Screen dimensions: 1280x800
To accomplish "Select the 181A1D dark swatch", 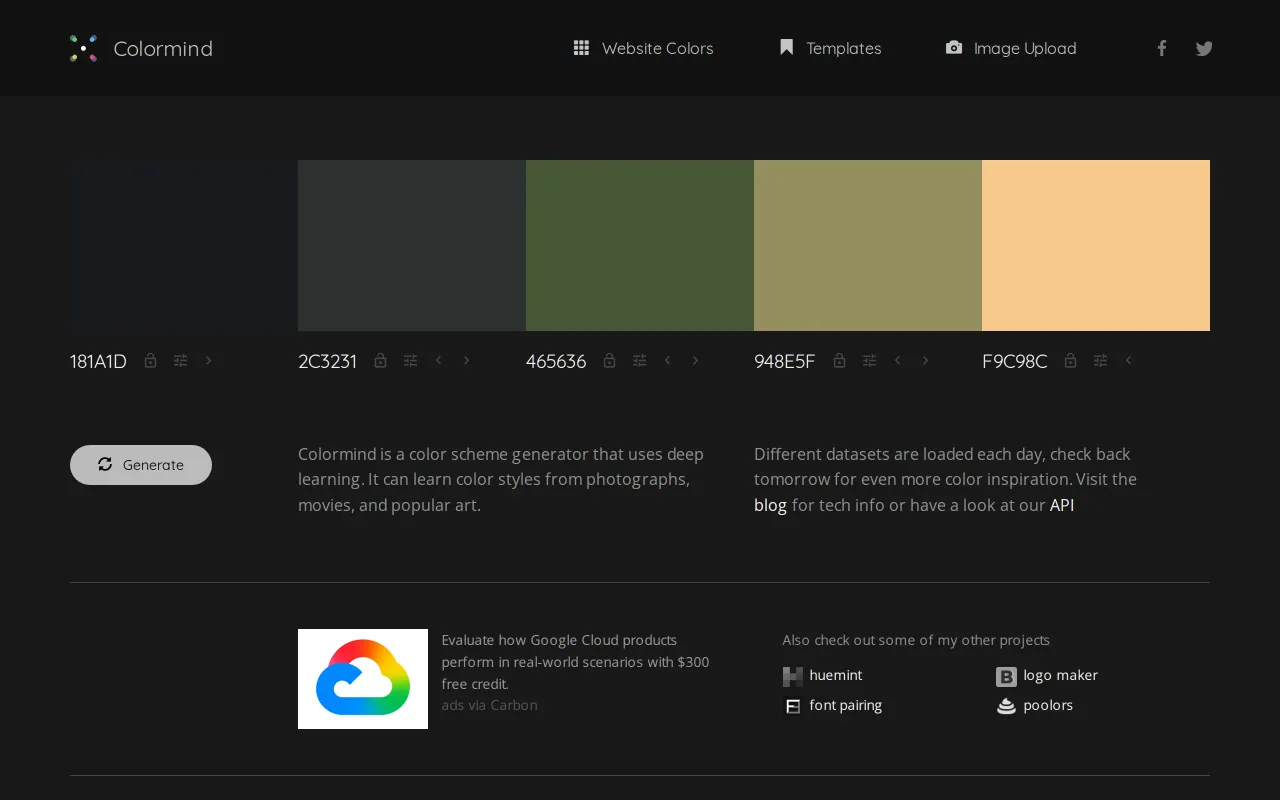I will point(184,245).
